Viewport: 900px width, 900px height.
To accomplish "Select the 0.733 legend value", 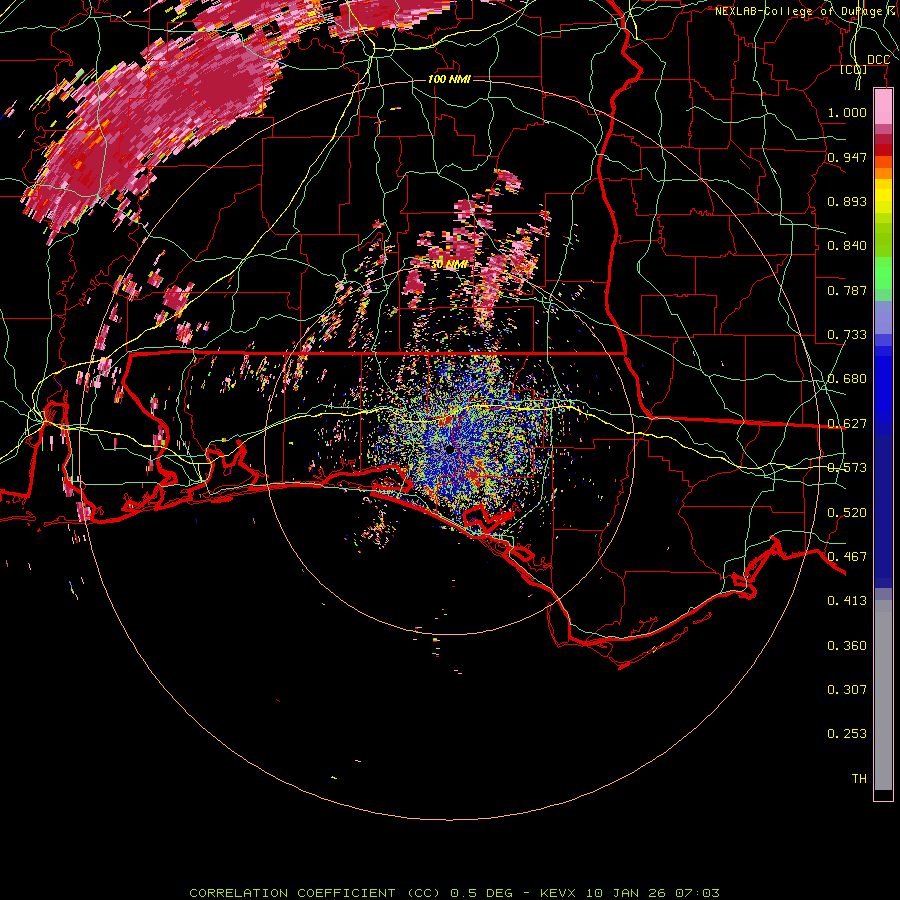I will [x=847, y=335].
